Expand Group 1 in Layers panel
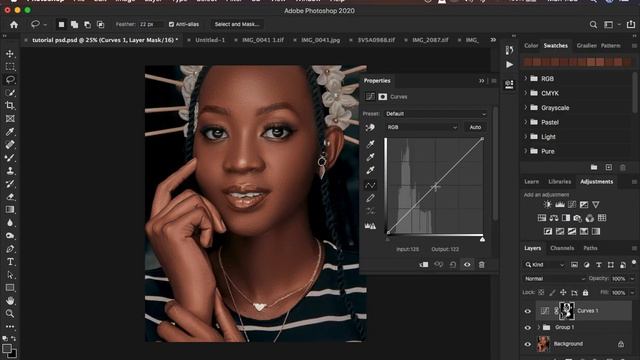Image resolution: width=640 pixels, height=360 pixels. tap(538, 327)
